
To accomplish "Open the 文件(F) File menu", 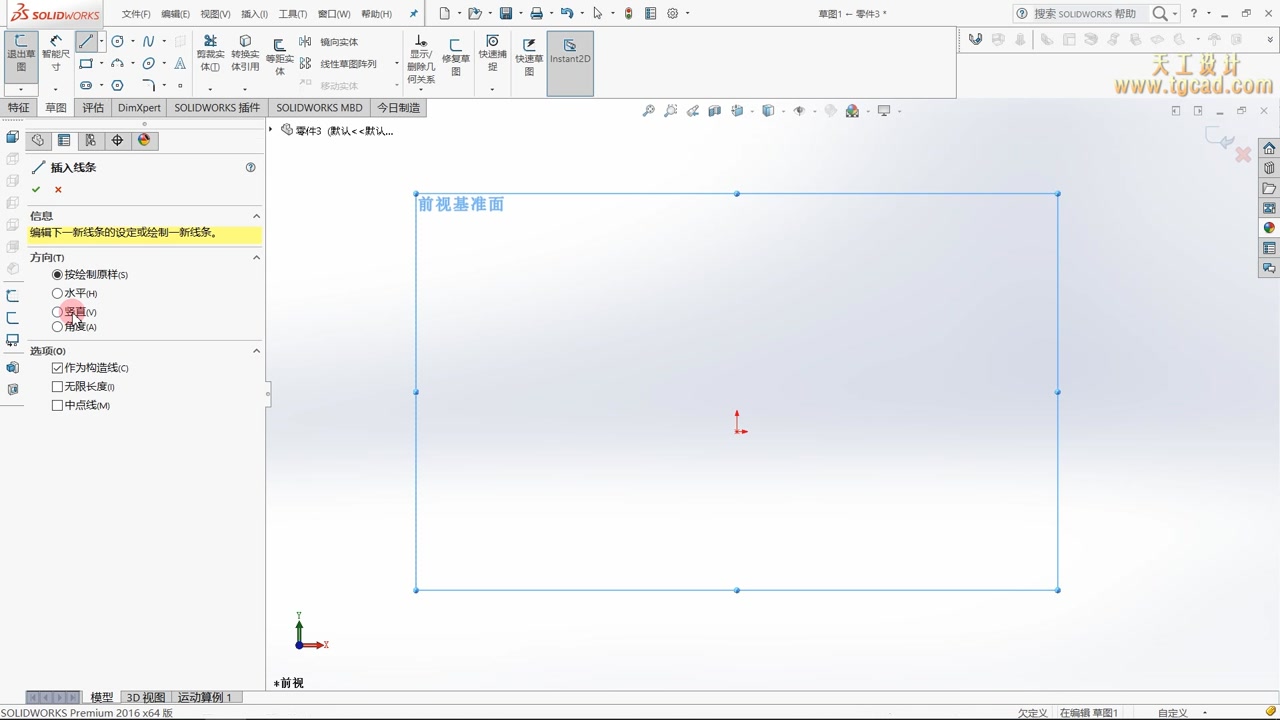I will pyautogui.click(x=136, y=14).
